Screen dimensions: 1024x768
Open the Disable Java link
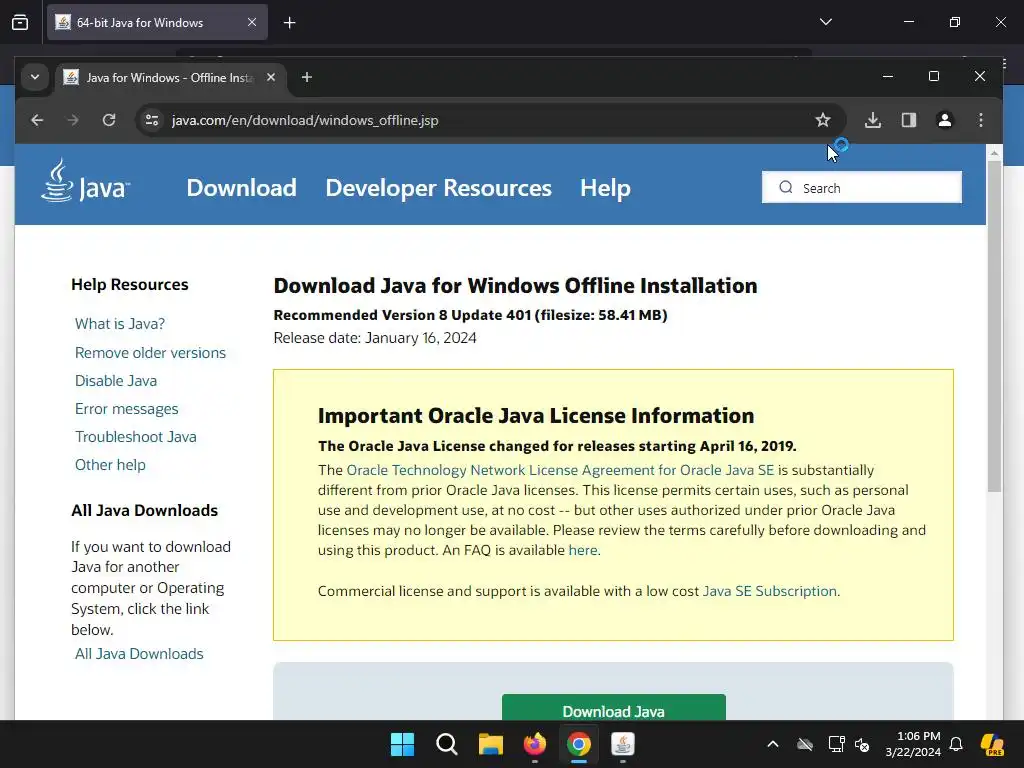(x=116, y=381)
